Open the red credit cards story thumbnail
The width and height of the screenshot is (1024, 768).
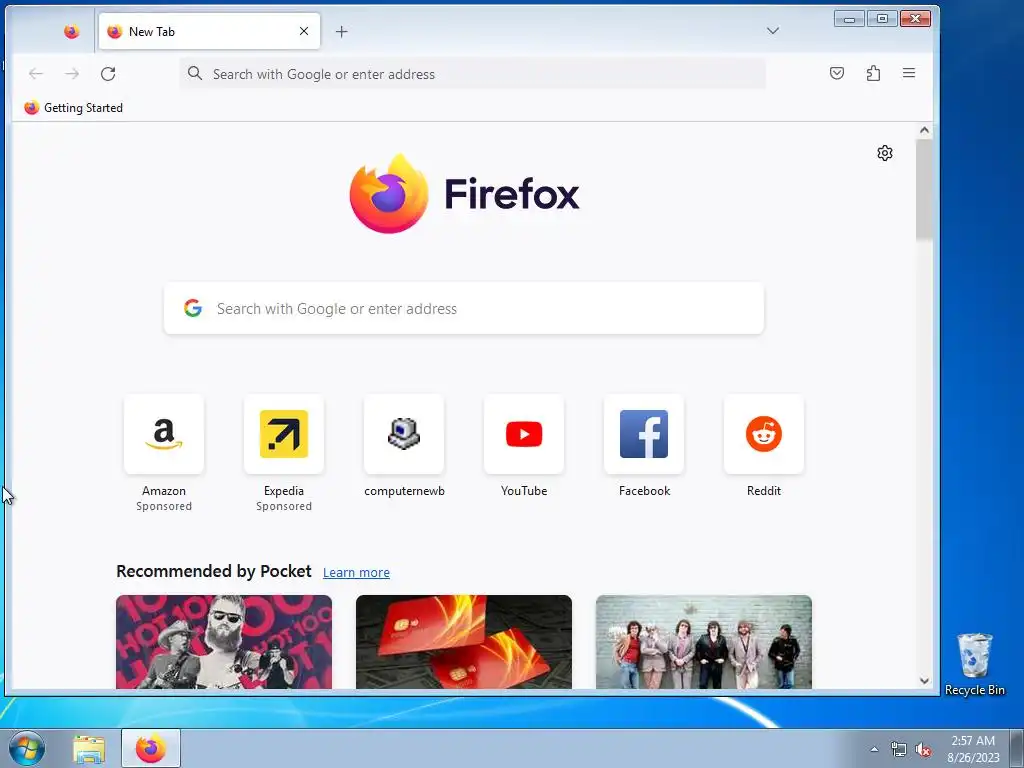[x=464, y=642]
